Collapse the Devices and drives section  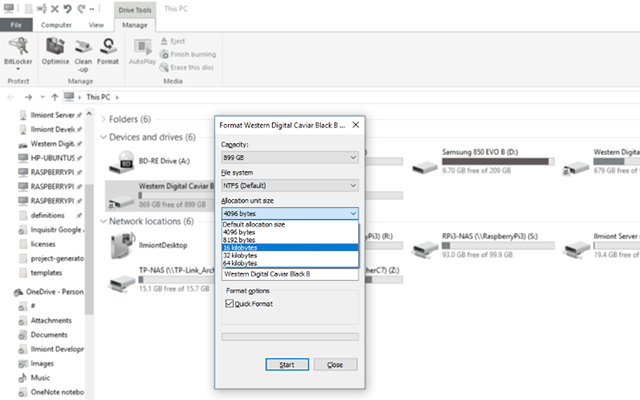click(103, 137)
